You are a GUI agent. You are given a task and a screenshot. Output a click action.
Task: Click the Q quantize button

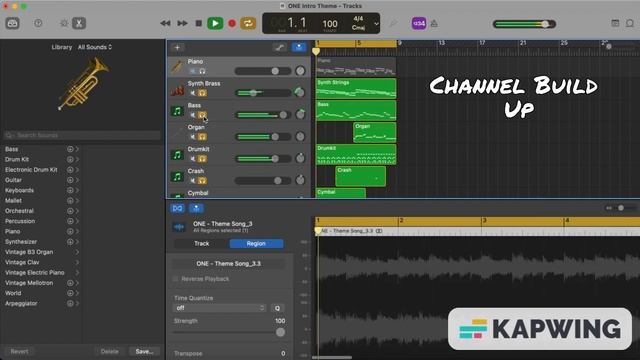pos(277,308)
